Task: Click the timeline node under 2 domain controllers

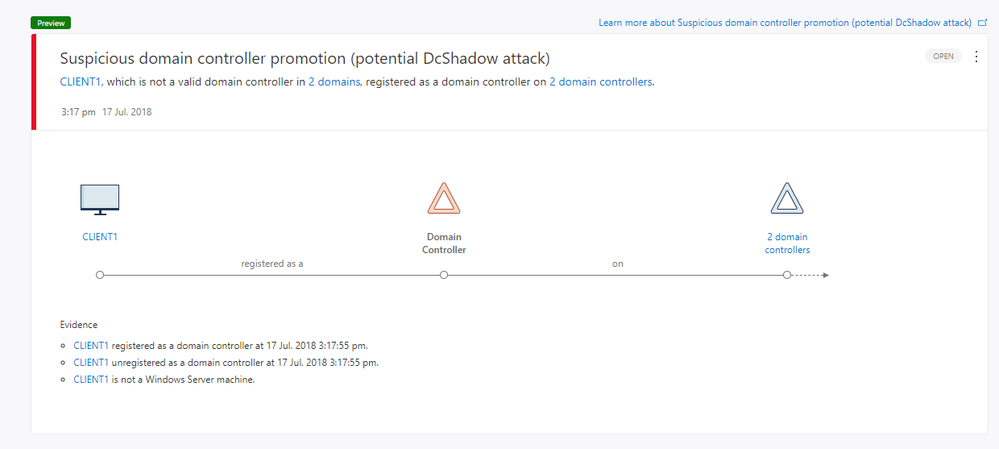Action: [787, 274]
